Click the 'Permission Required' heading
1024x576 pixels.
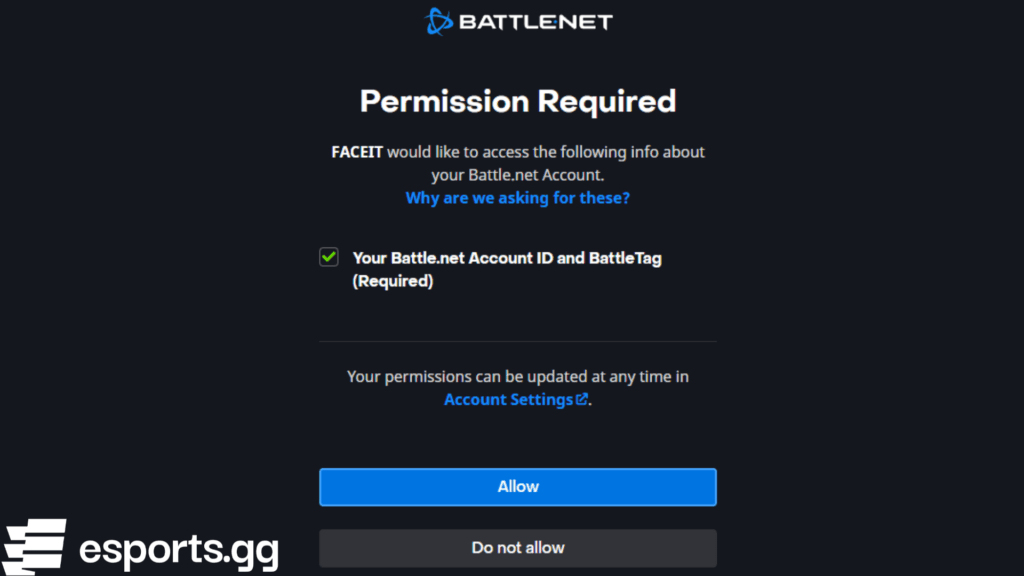pos(517,101)
